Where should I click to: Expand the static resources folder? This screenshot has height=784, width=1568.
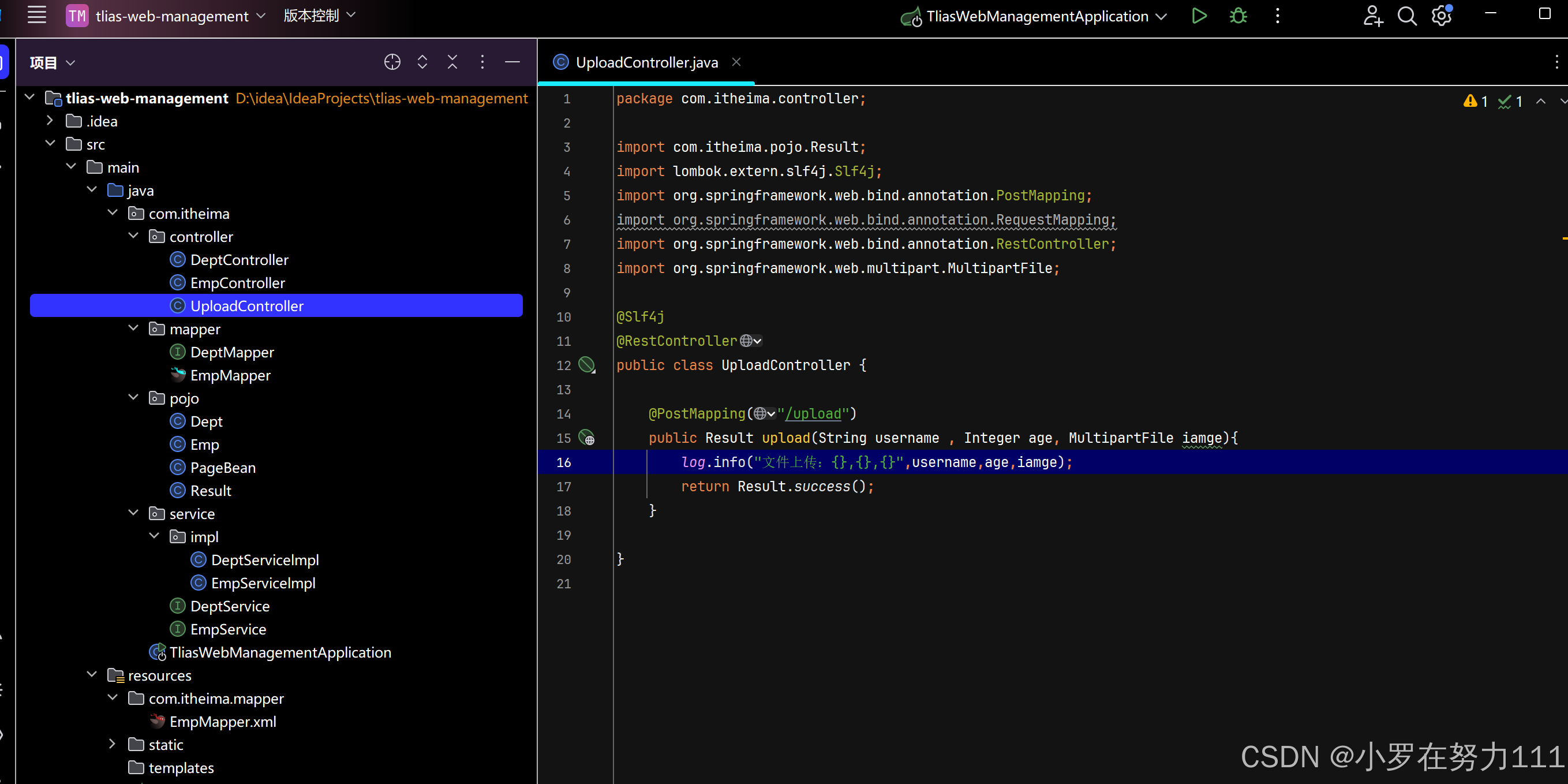click(113, 744)
